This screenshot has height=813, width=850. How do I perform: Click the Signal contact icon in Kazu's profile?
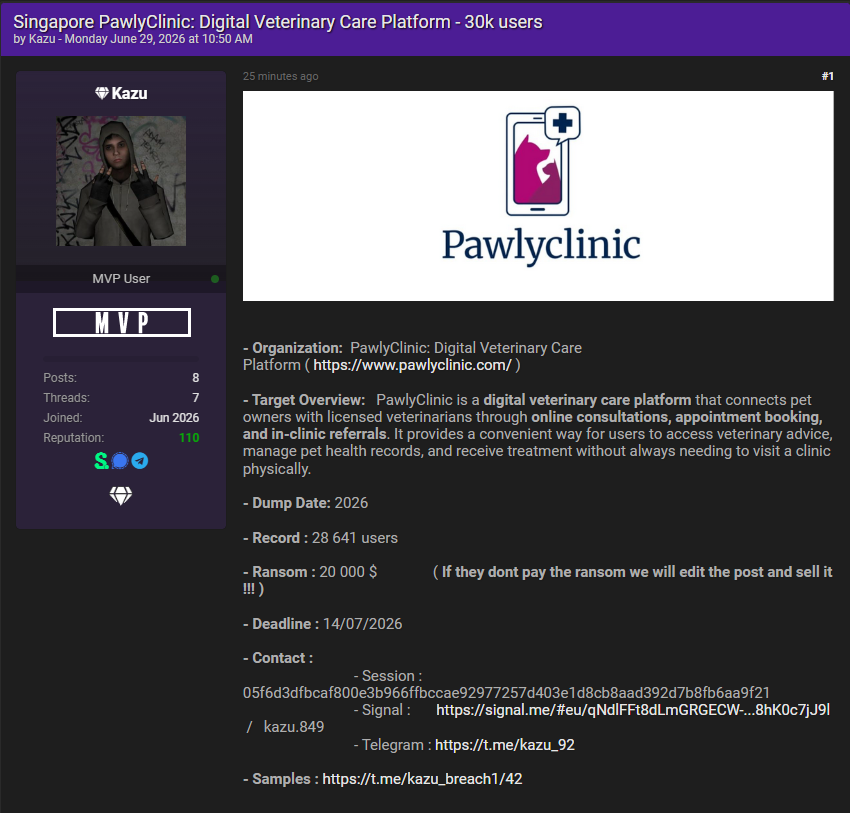pyautogui.click(x=120, y=461)
